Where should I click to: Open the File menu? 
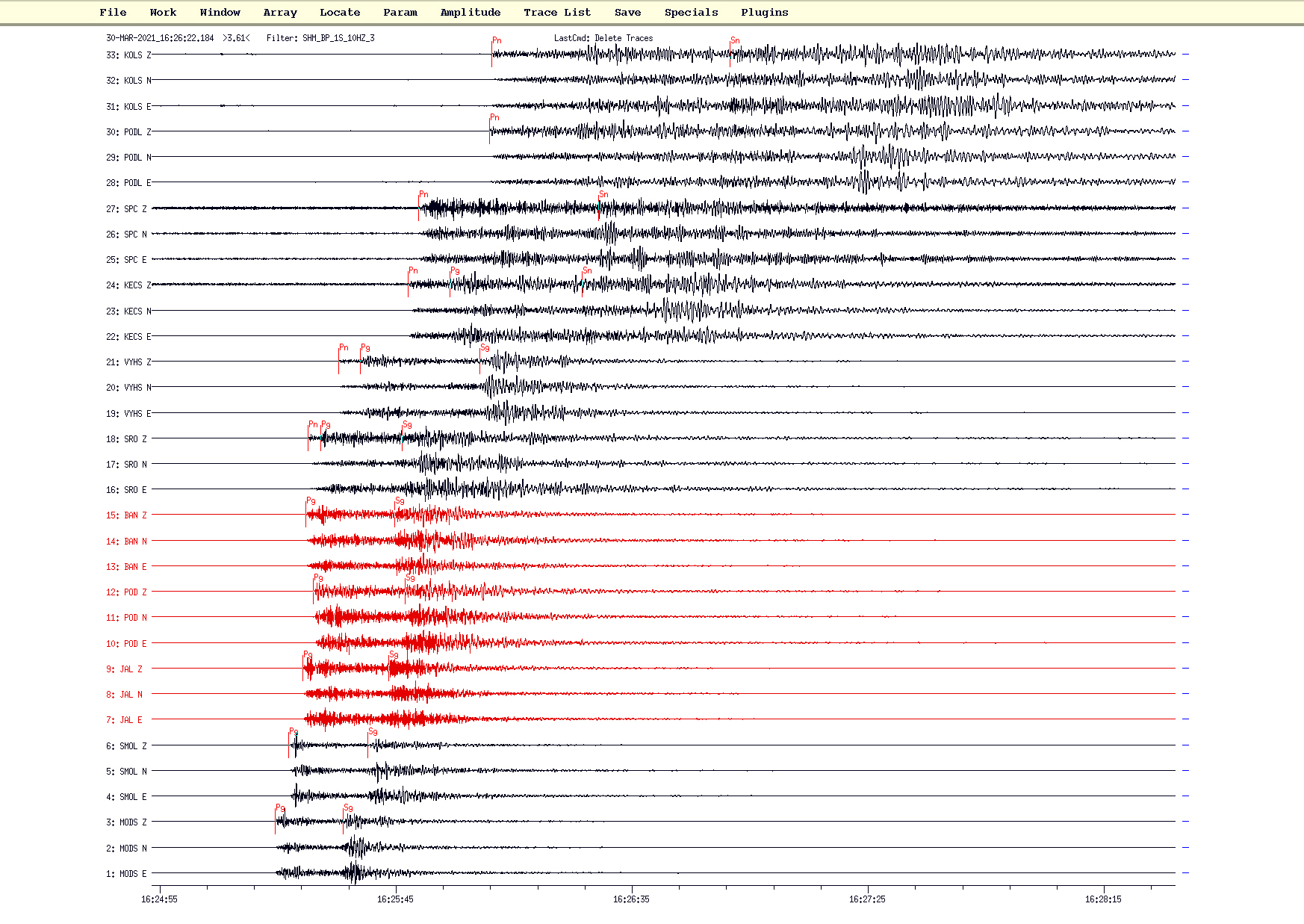[x=113, y=12]
